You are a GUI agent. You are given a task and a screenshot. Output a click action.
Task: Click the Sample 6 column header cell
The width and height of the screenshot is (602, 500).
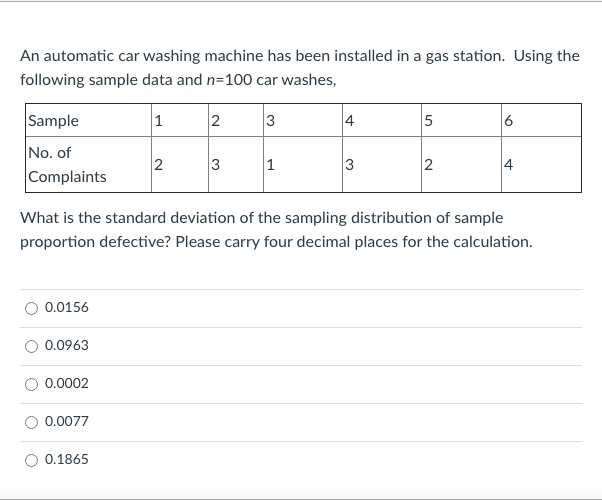pyautogui.click(x=538, y=121)
